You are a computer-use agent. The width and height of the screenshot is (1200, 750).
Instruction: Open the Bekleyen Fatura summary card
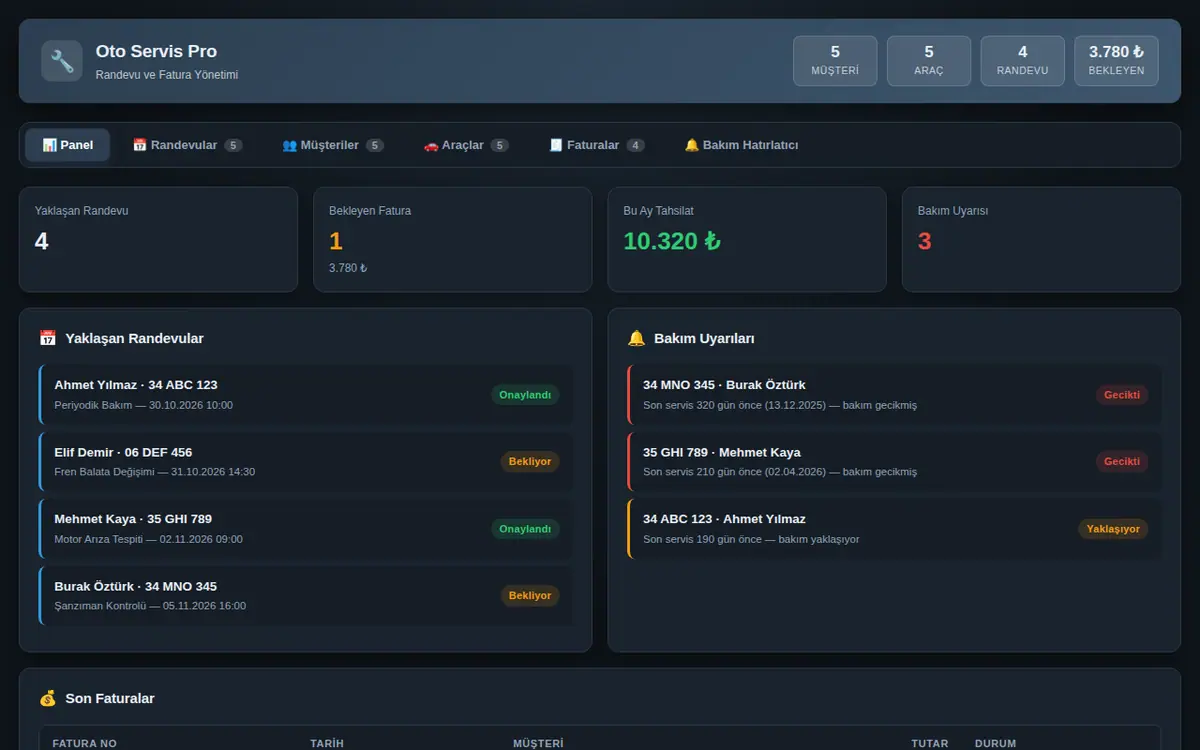pos(453,240)
